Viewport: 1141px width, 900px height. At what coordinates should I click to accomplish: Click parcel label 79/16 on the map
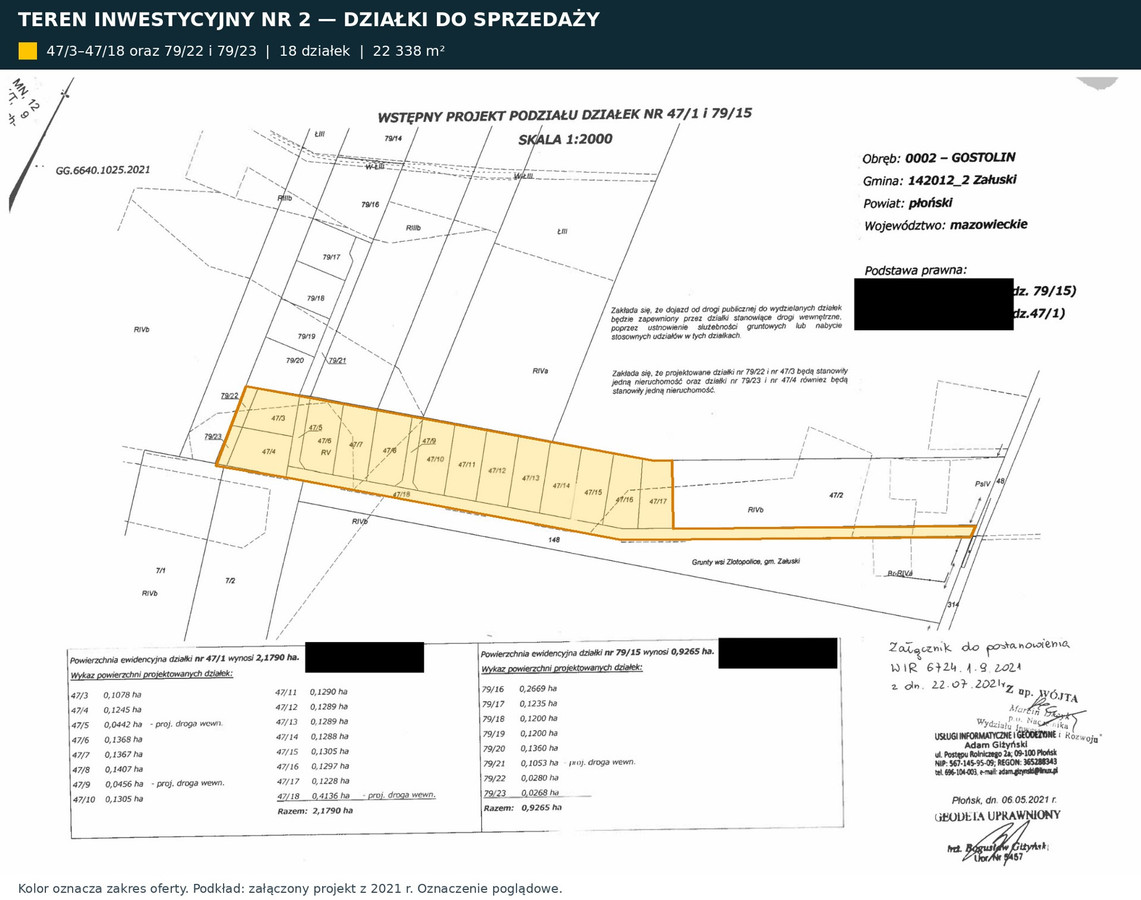(x=370, y=204)
